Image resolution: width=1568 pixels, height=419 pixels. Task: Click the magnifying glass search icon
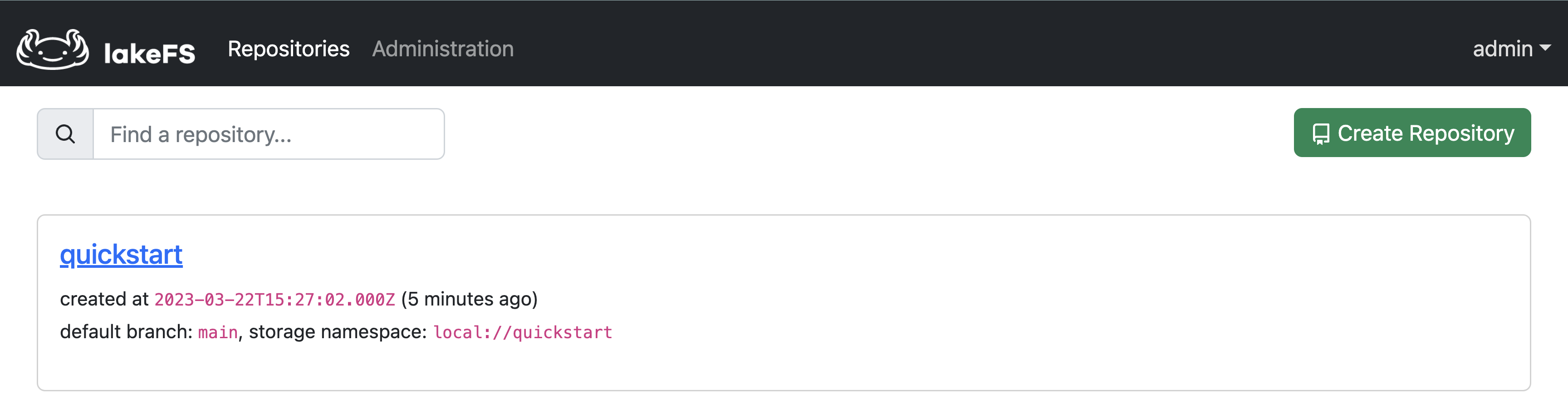tap(65, 134)
